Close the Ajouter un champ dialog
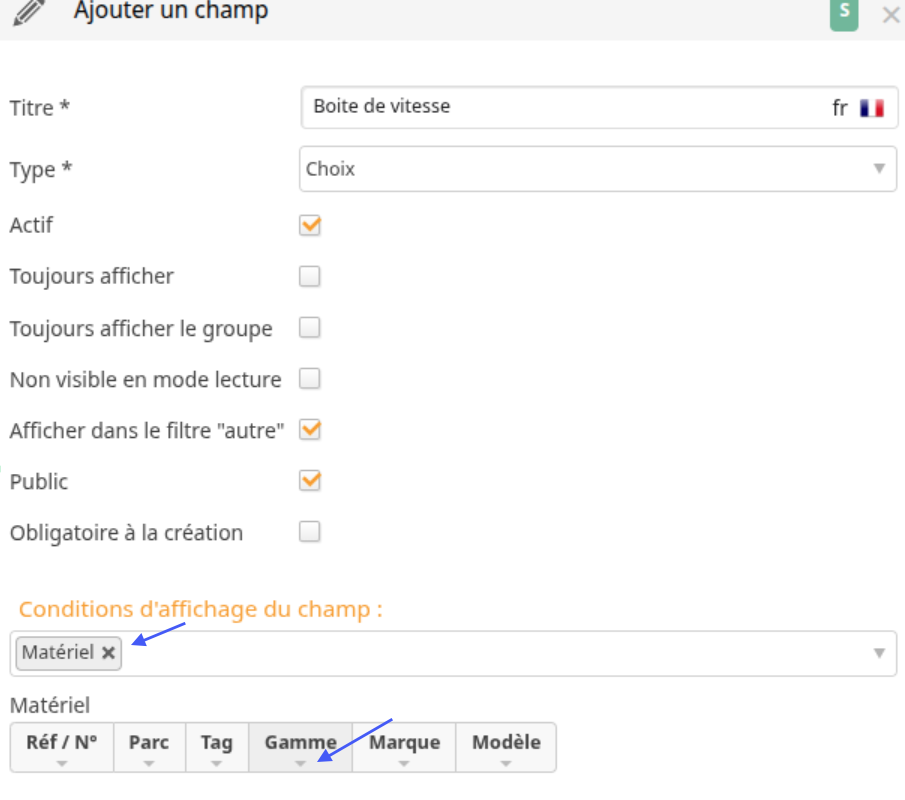The image size is (905, 800). tap(891, 14)
